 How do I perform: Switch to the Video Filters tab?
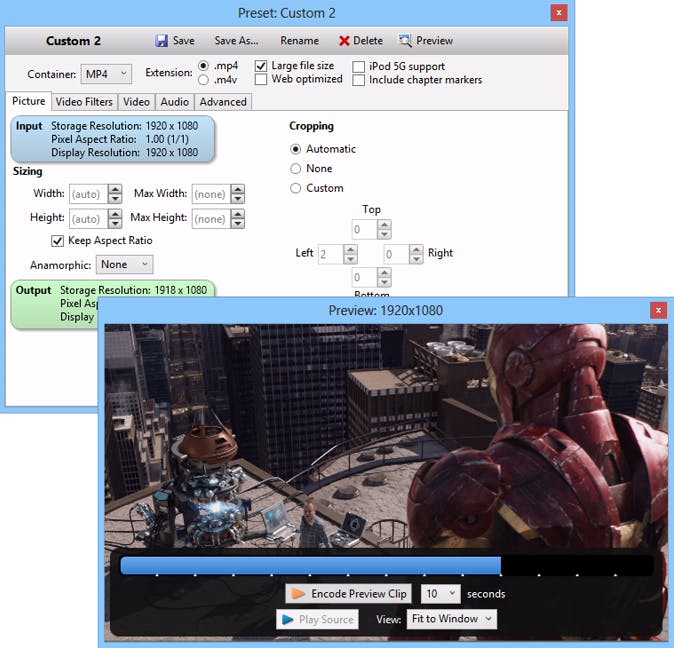(84, 102)
